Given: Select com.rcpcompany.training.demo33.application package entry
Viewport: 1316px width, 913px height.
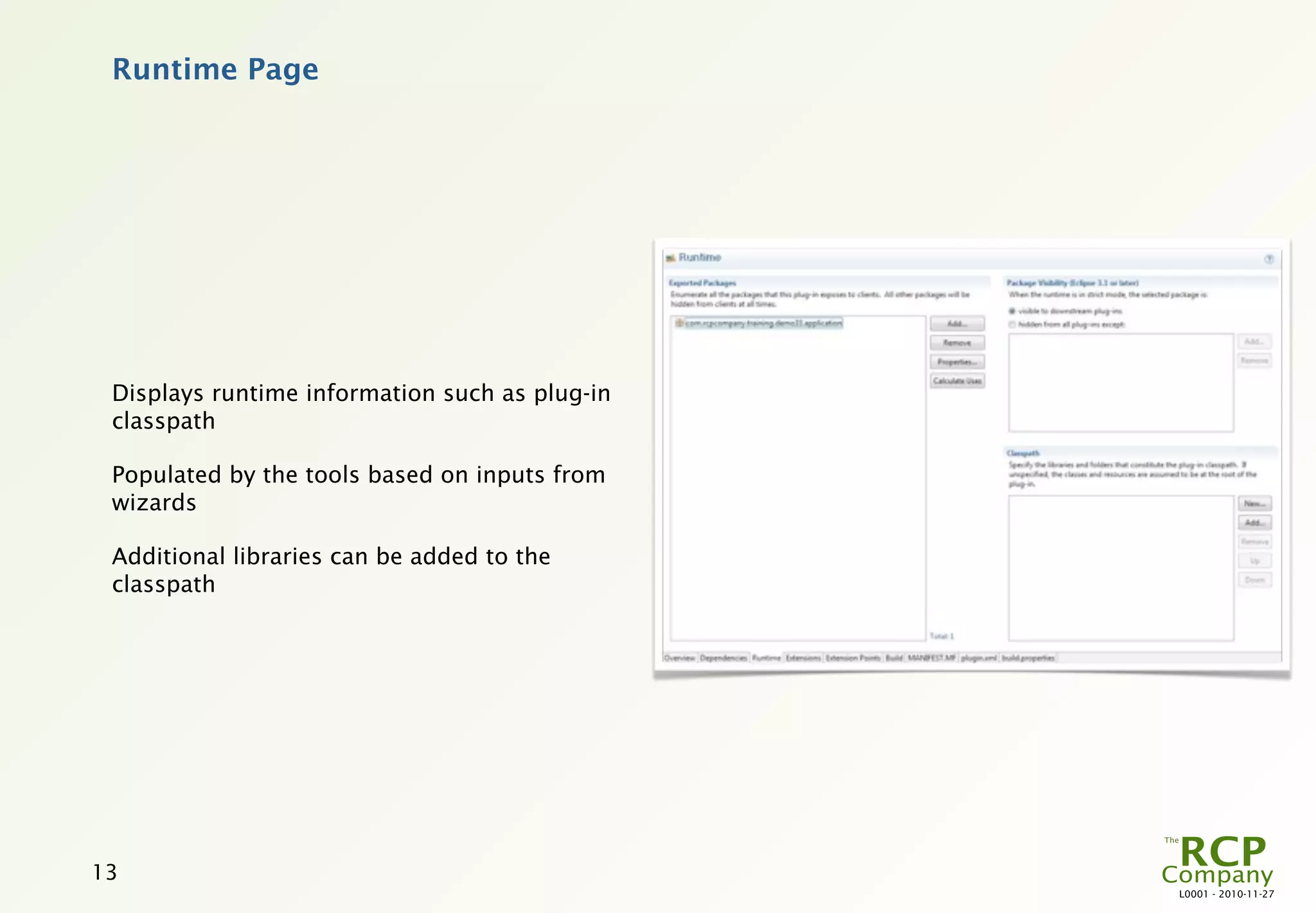Looking at the screenshot, I should (764, 323).
